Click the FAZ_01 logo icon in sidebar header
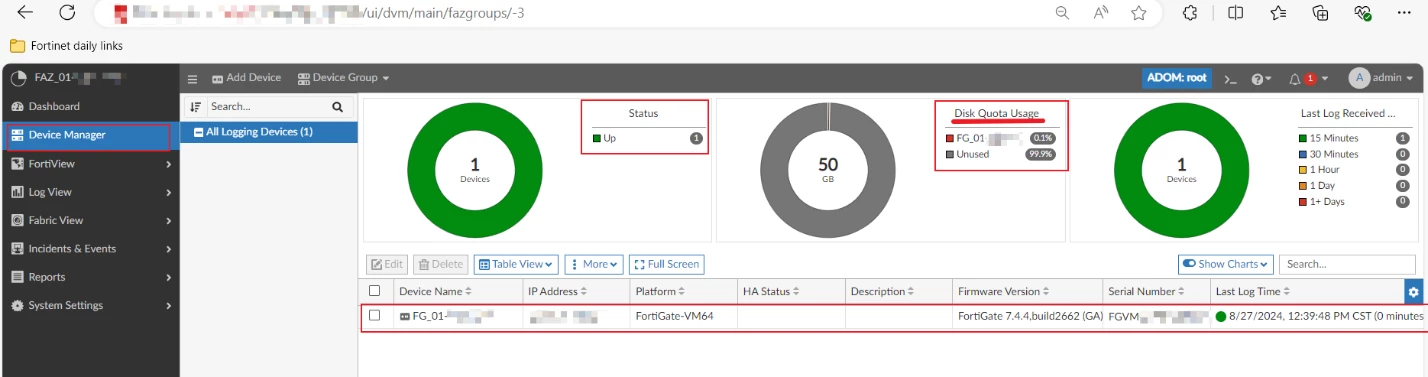Screen dimensions: 1428x377 pos(17,78)
